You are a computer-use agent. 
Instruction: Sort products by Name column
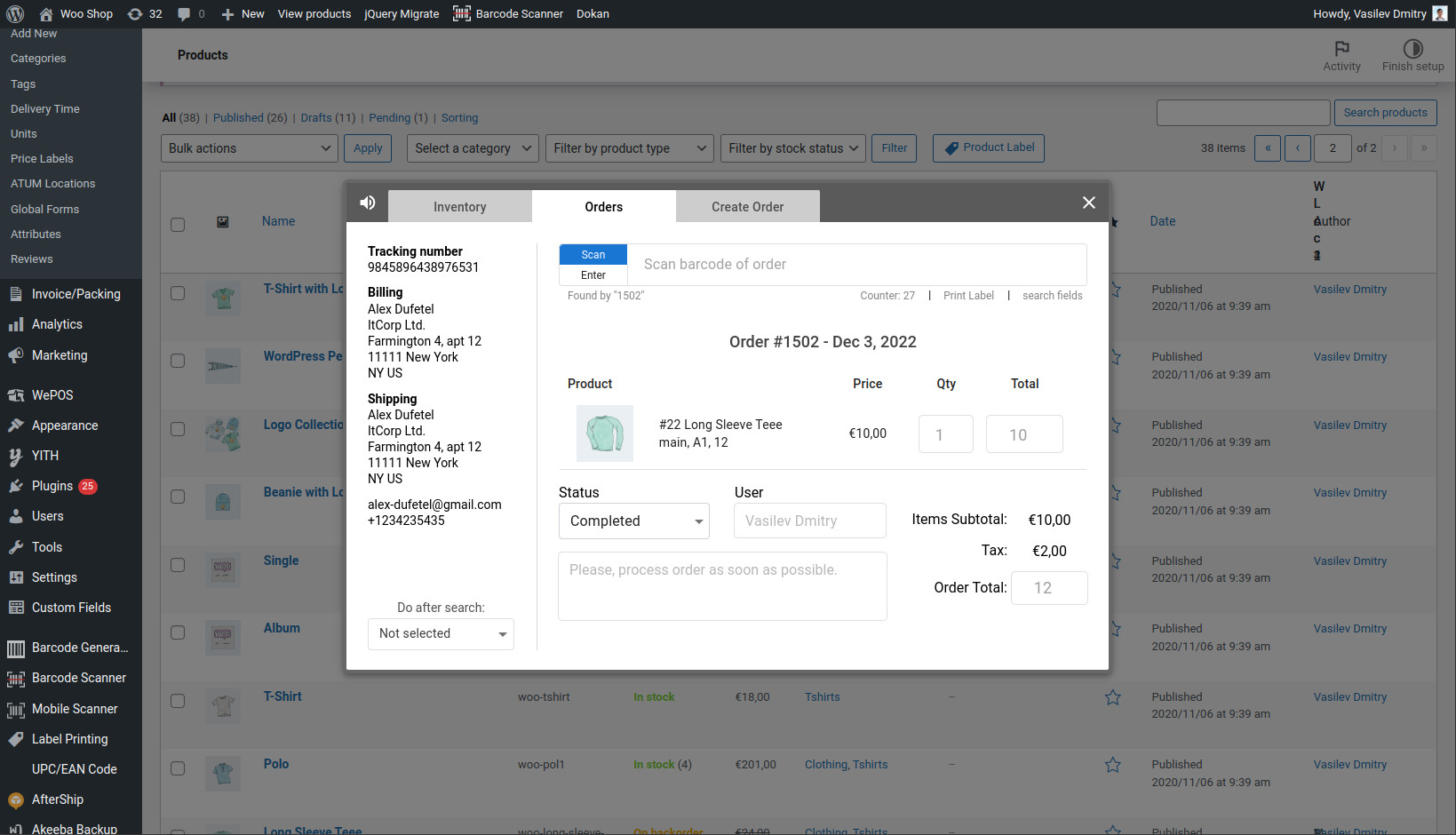pyautogui.click(x=278, y=221)
